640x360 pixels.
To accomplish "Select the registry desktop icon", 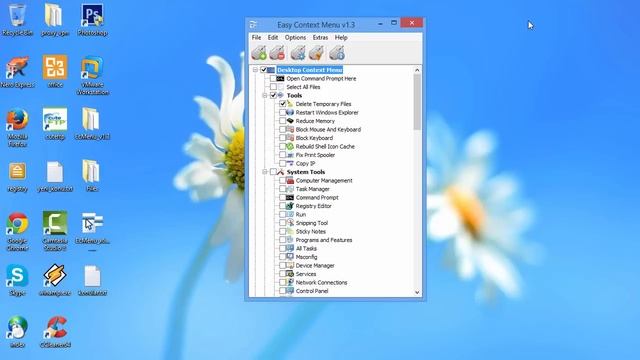I will click(17, 177).
